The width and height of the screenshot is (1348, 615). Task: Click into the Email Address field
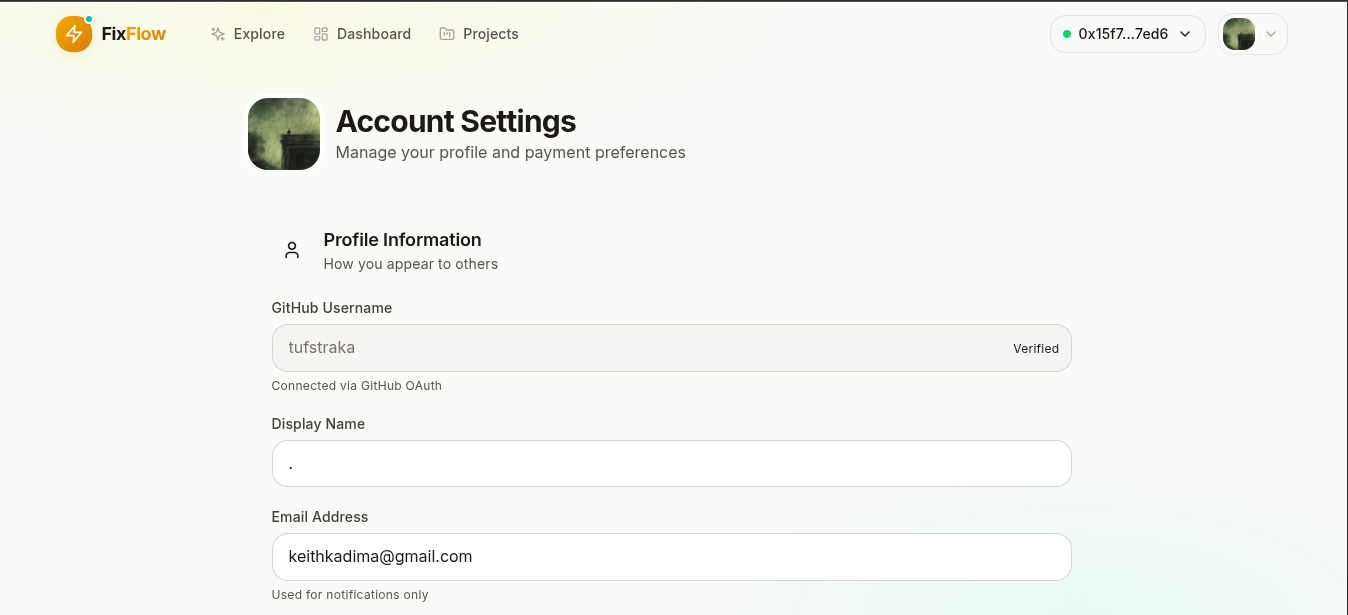[671, 557]
